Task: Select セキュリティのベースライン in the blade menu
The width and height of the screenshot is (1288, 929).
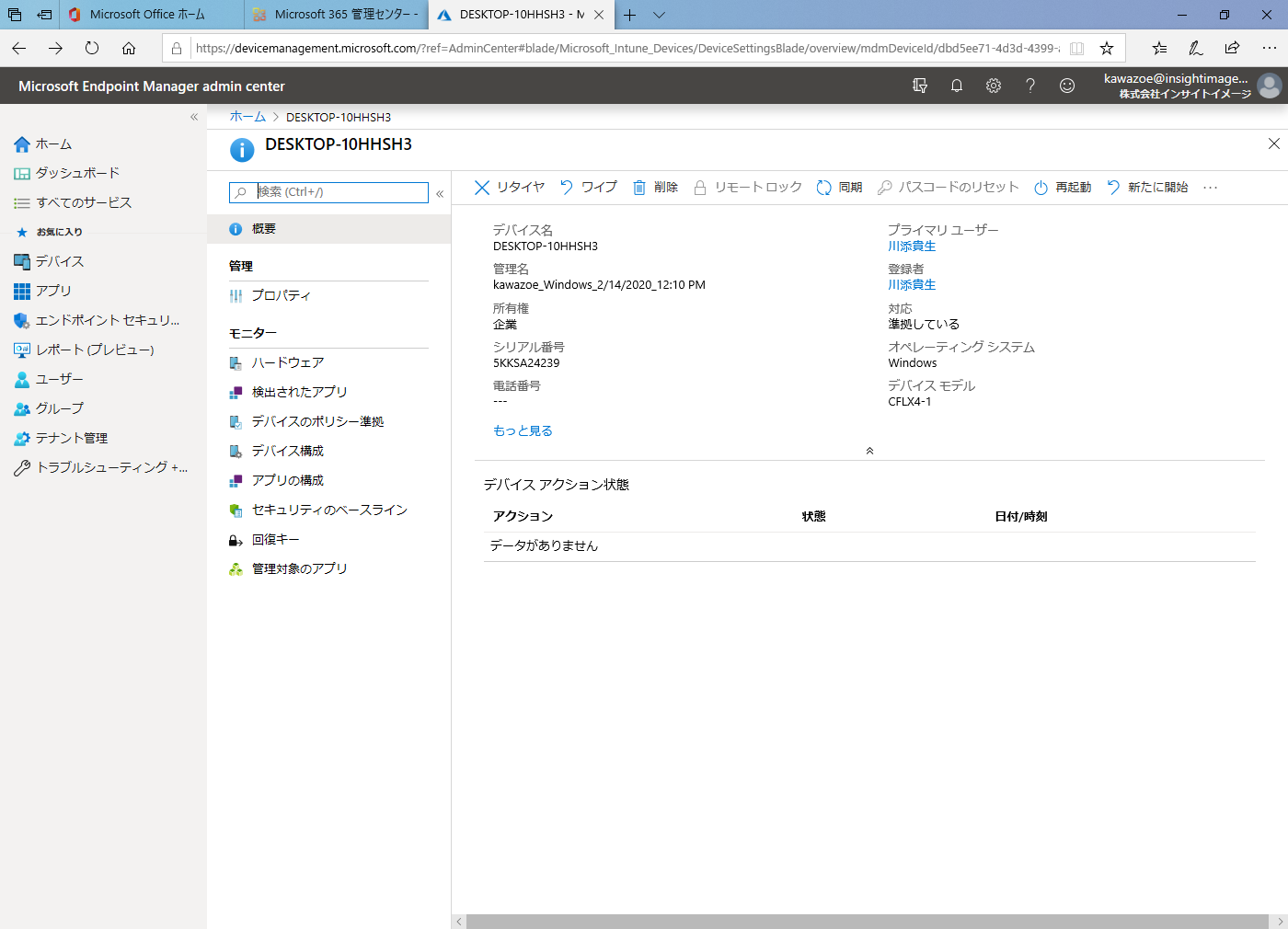Action: pos(329,510)
